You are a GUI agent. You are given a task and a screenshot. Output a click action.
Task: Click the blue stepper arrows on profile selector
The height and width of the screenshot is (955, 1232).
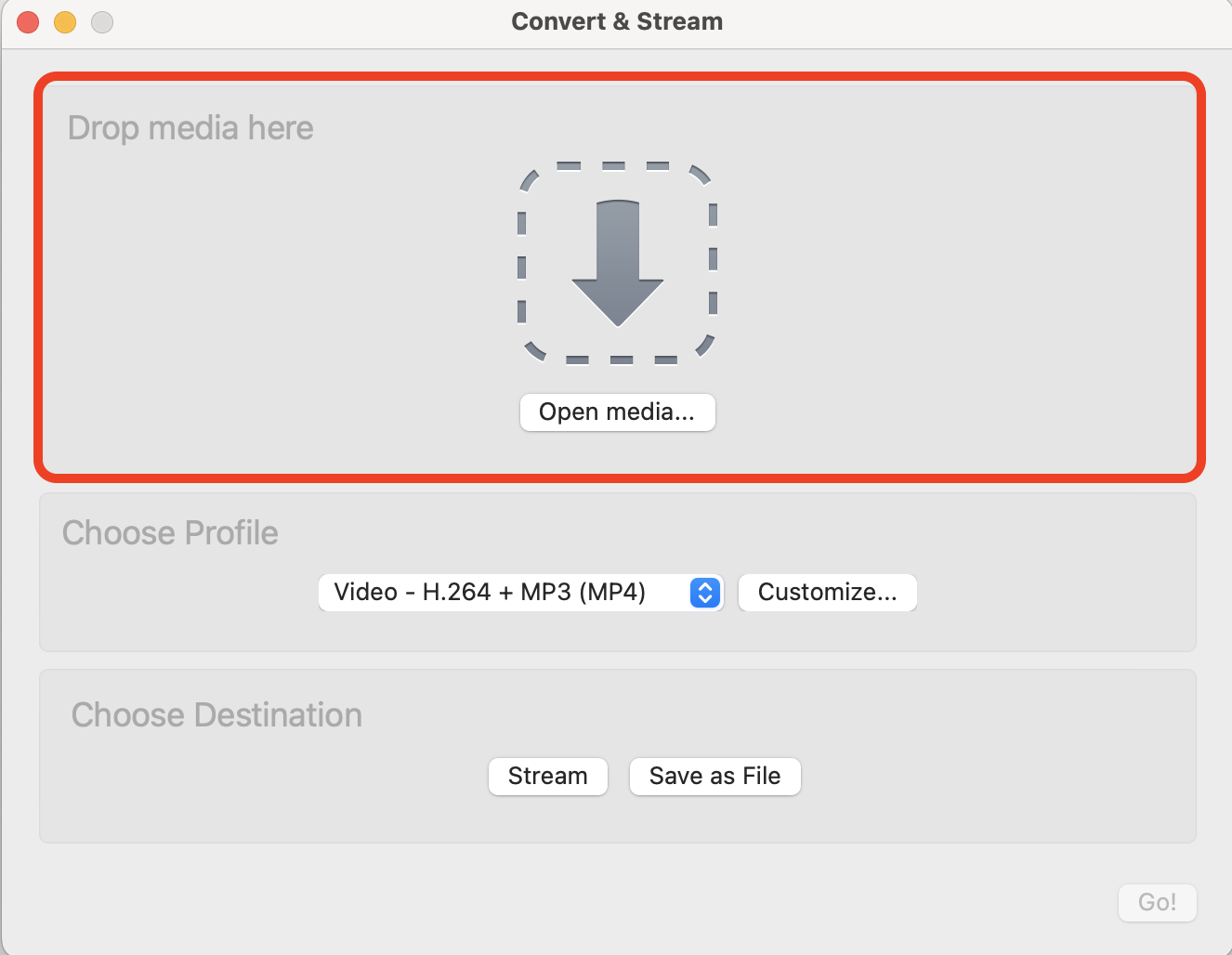pos(704,592)
